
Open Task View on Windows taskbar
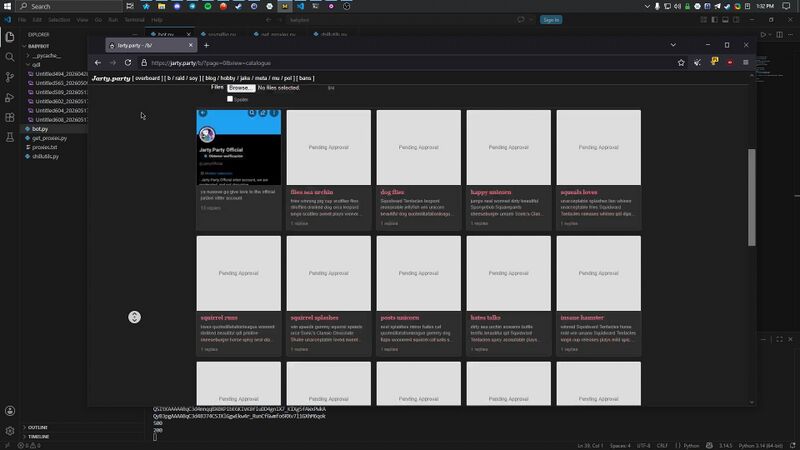pyautogui.click(x=130, y=6)
